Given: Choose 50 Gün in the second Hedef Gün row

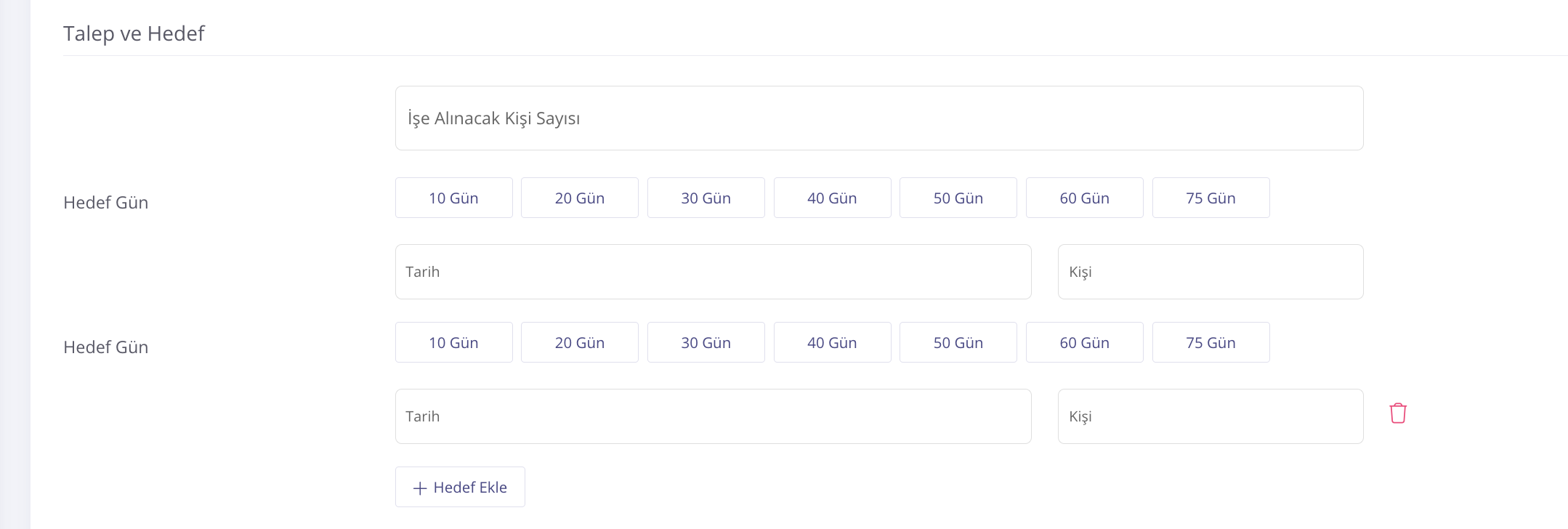Looking at the screenshot, I should point(958,342).
